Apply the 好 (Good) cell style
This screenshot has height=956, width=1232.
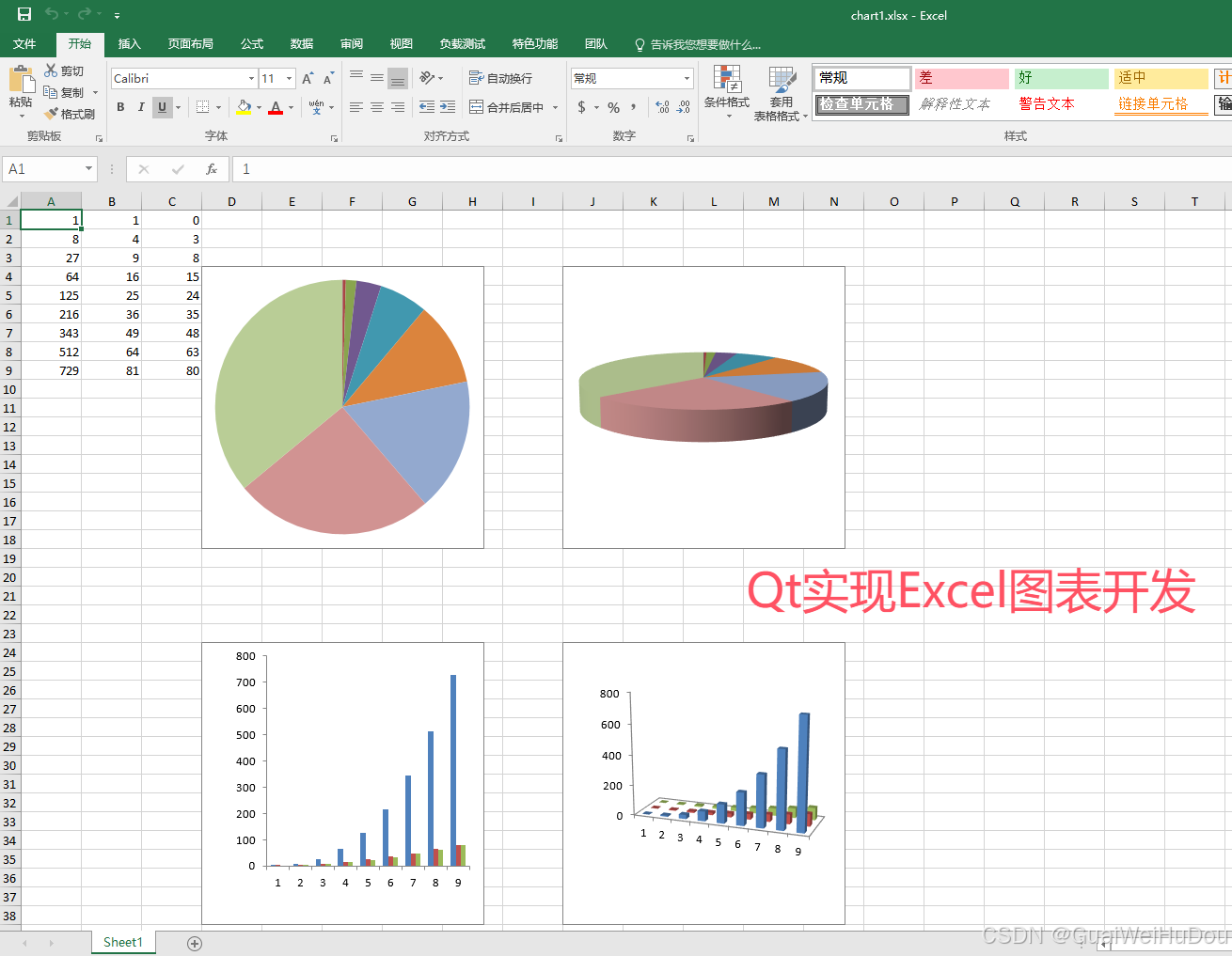1062,78
